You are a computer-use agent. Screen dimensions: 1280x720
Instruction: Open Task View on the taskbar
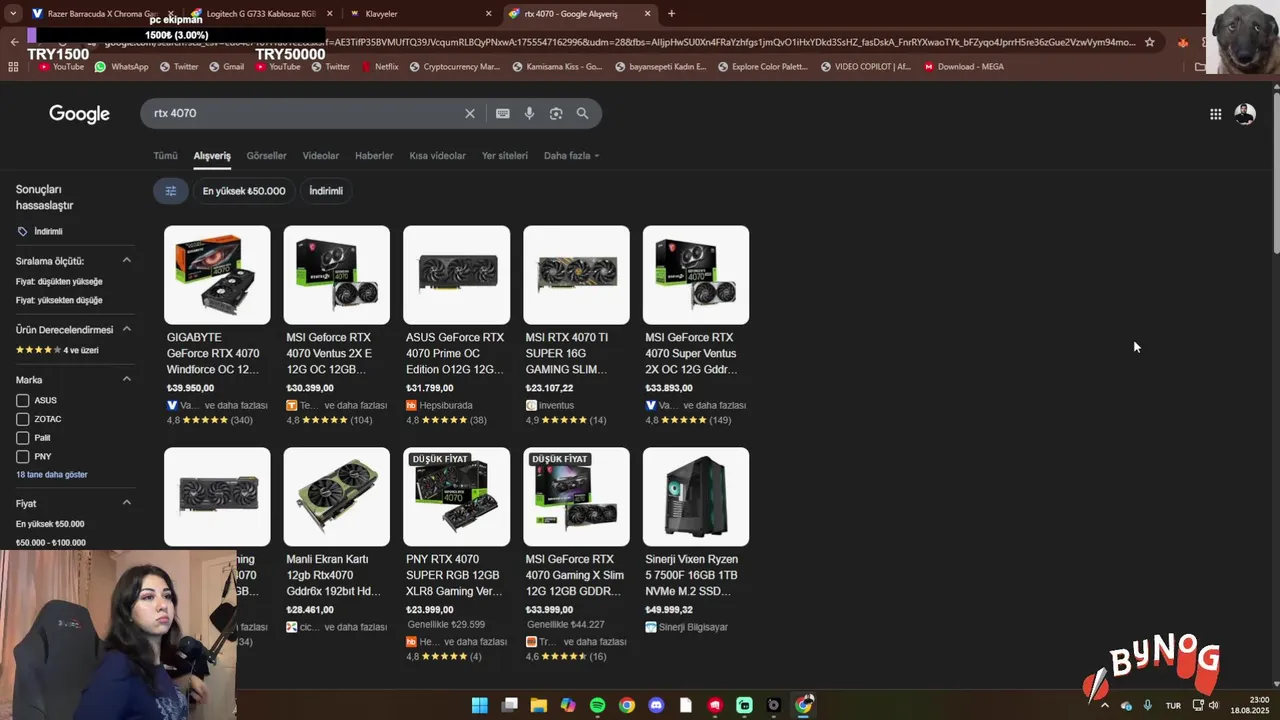pos(509,705)
